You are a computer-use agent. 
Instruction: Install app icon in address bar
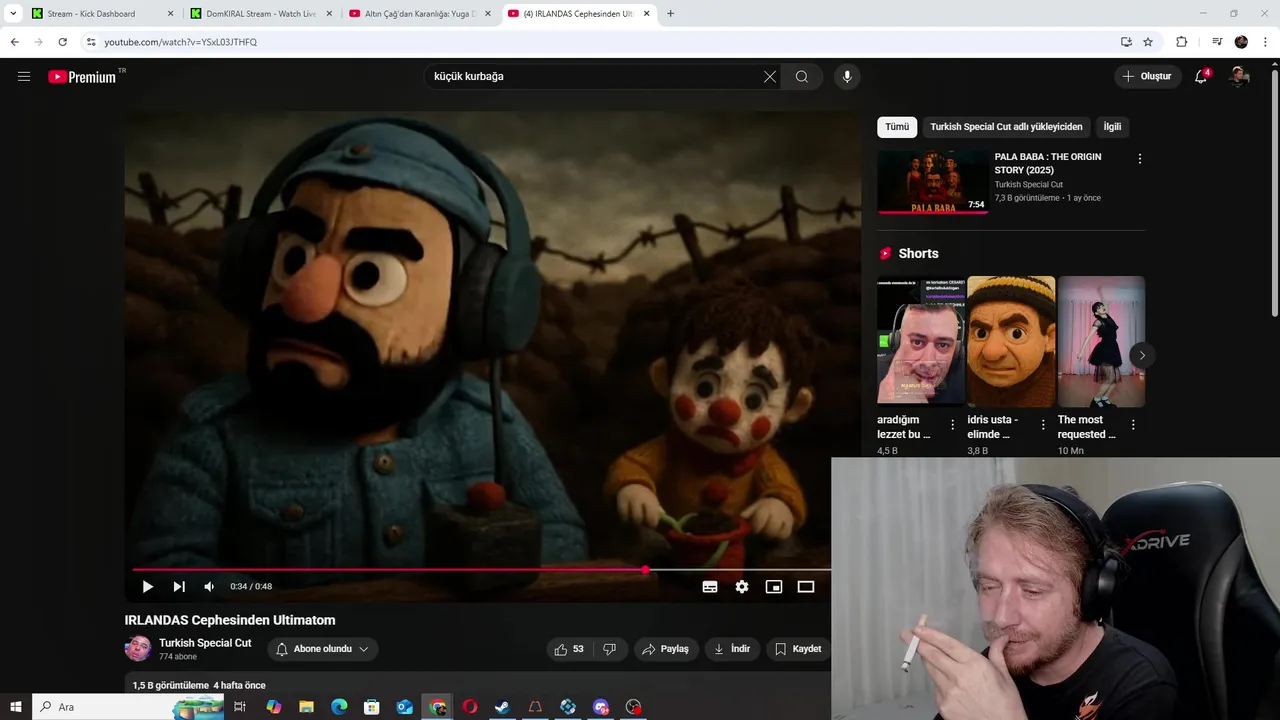click(1126, 42)
